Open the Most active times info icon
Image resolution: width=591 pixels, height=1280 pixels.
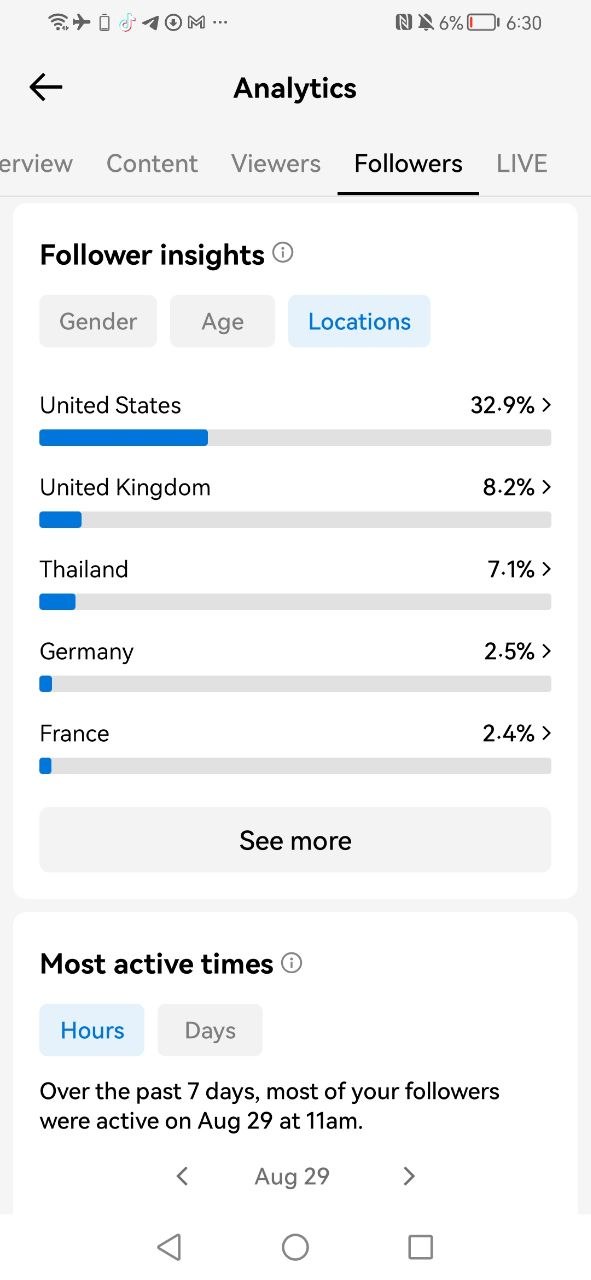click(291, 963)
